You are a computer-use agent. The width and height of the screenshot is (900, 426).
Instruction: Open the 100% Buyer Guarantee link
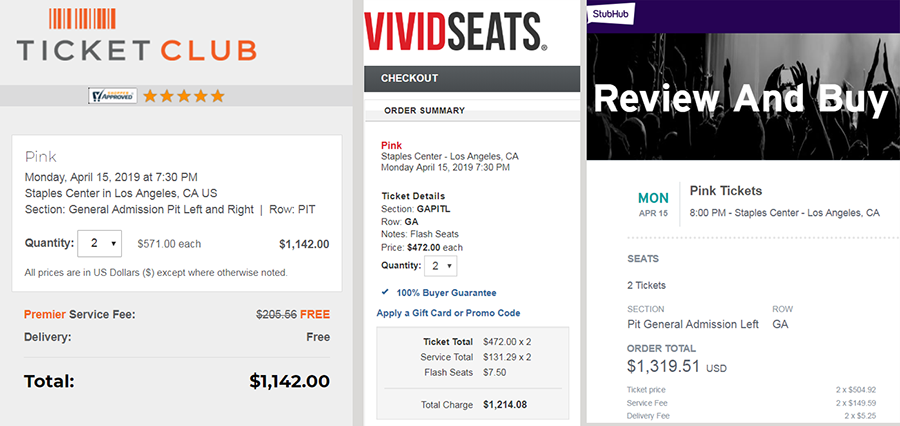(447, 292)
